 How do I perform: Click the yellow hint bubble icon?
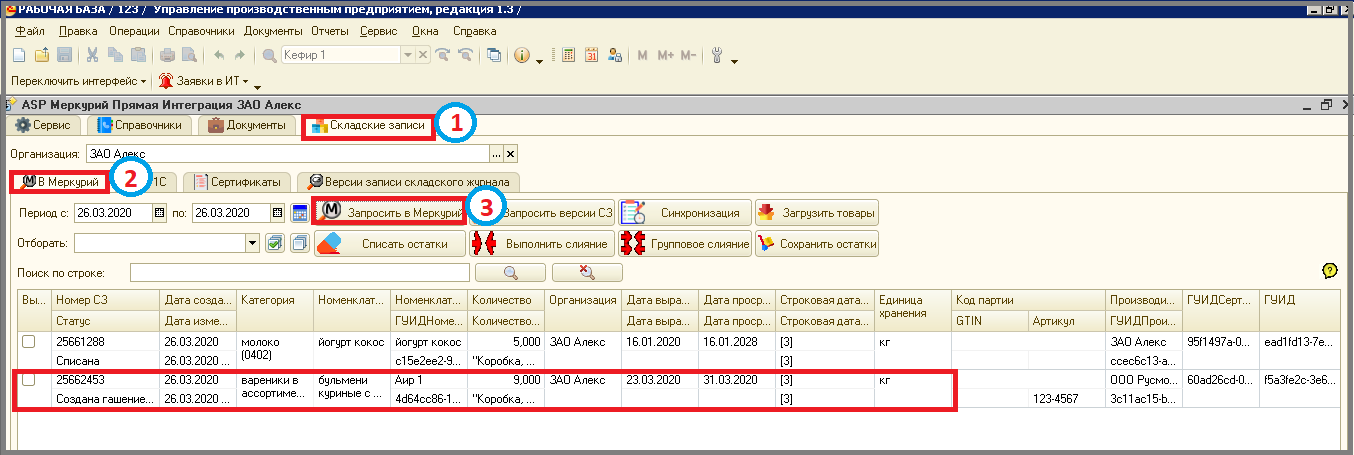(x=1329, y=270)
